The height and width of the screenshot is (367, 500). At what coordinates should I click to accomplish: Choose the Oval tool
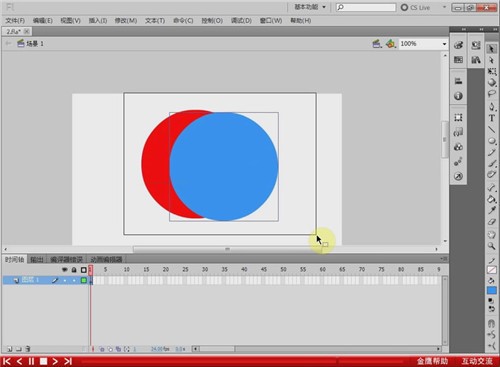tap(492, 141)
